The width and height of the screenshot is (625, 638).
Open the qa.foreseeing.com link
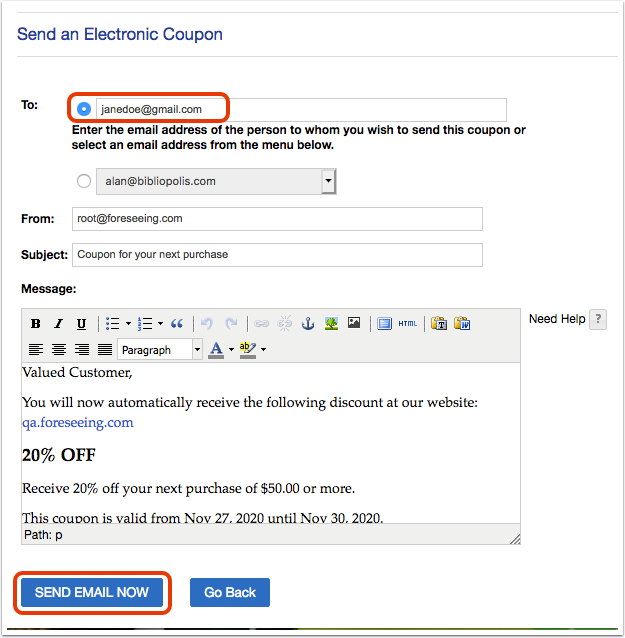click(78, 422)
